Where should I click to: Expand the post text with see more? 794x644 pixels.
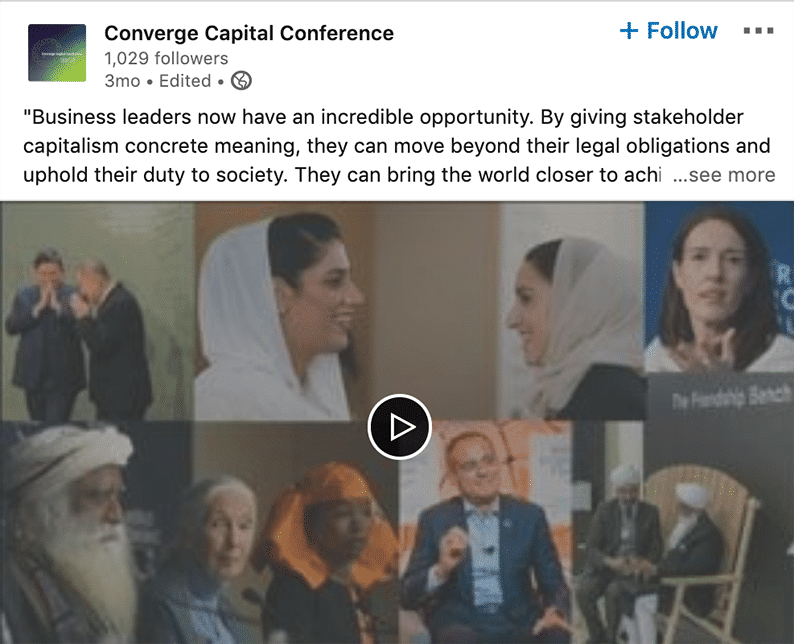point(724,175)
